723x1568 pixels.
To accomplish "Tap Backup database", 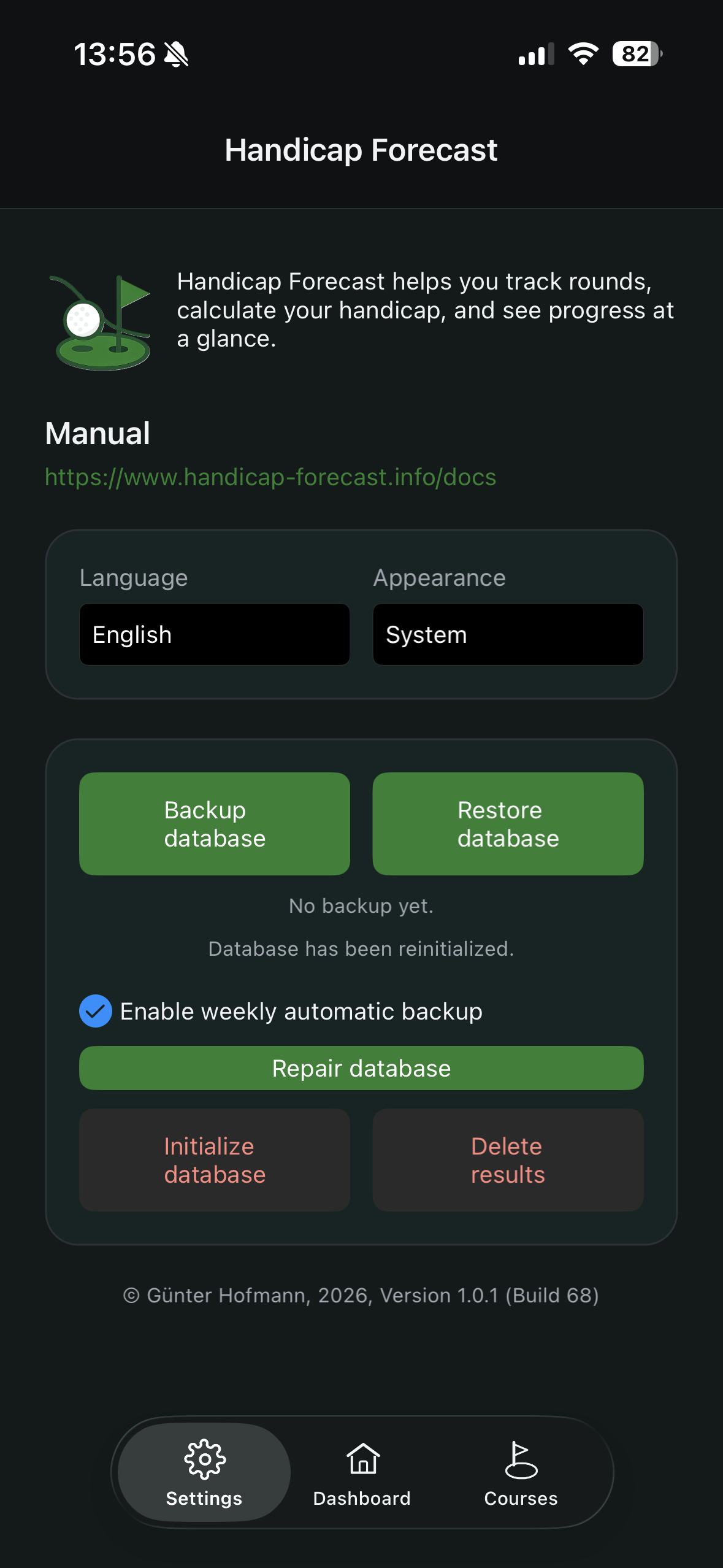I will [x=214, y=823].
